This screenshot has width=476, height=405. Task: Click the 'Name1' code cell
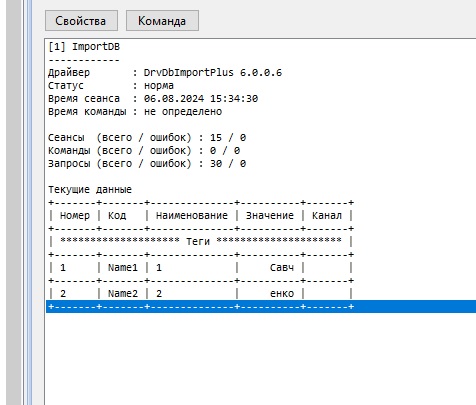(123, 267)
